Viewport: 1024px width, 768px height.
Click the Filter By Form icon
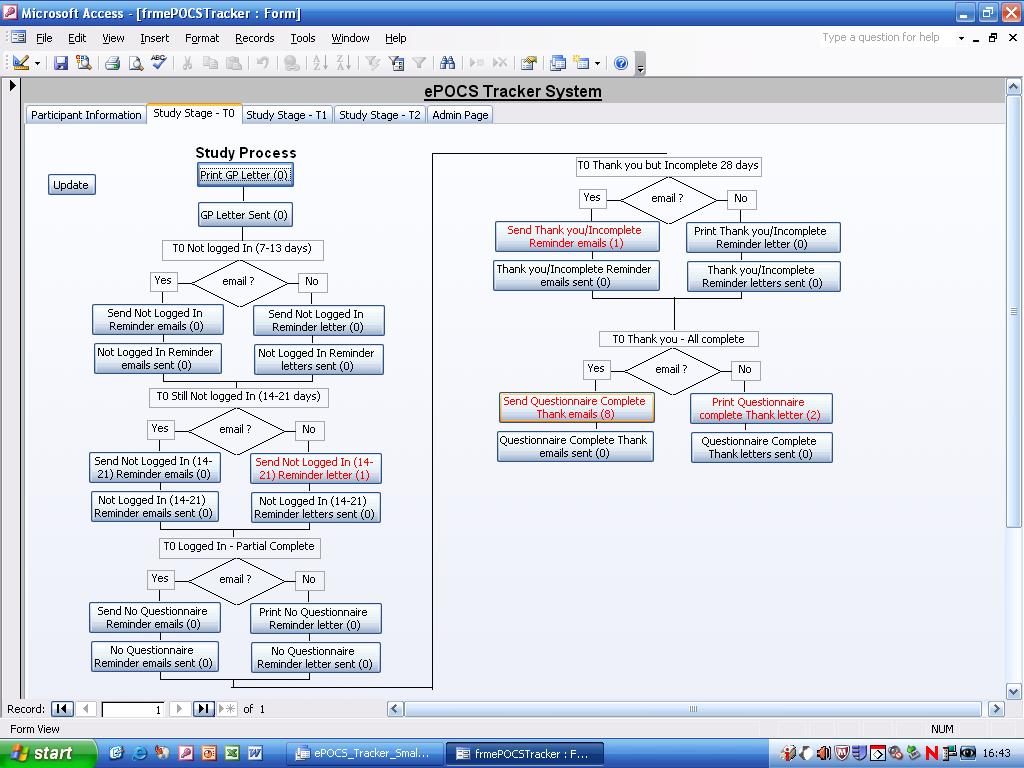(396, 63)
